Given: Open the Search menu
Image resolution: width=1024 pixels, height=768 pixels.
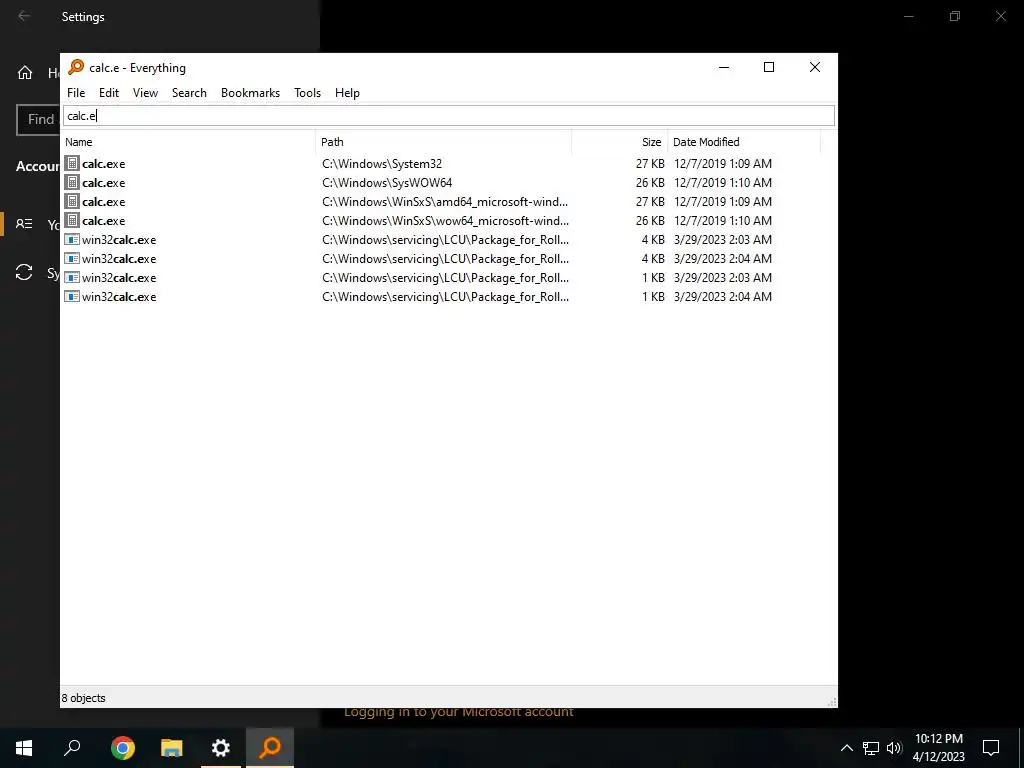Looking at the screenshot, I should click(x=189, y=93).
